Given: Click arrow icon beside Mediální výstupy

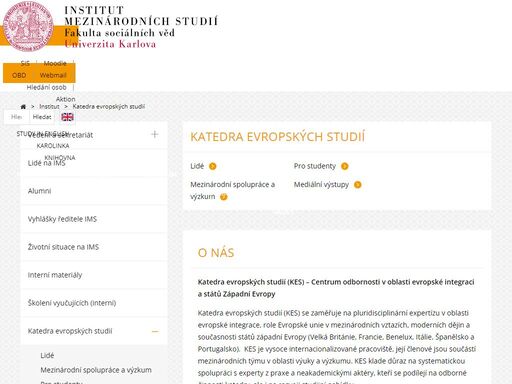Looking at the screenshot, I should click(357, 185).
